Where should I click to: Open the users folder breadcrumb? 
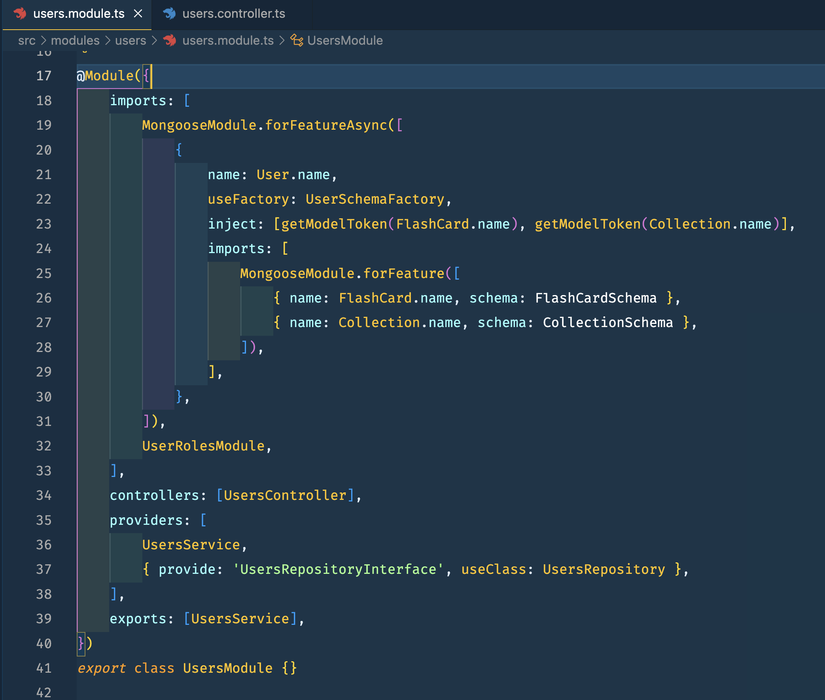pyautogui.click(x=130, y=41)
